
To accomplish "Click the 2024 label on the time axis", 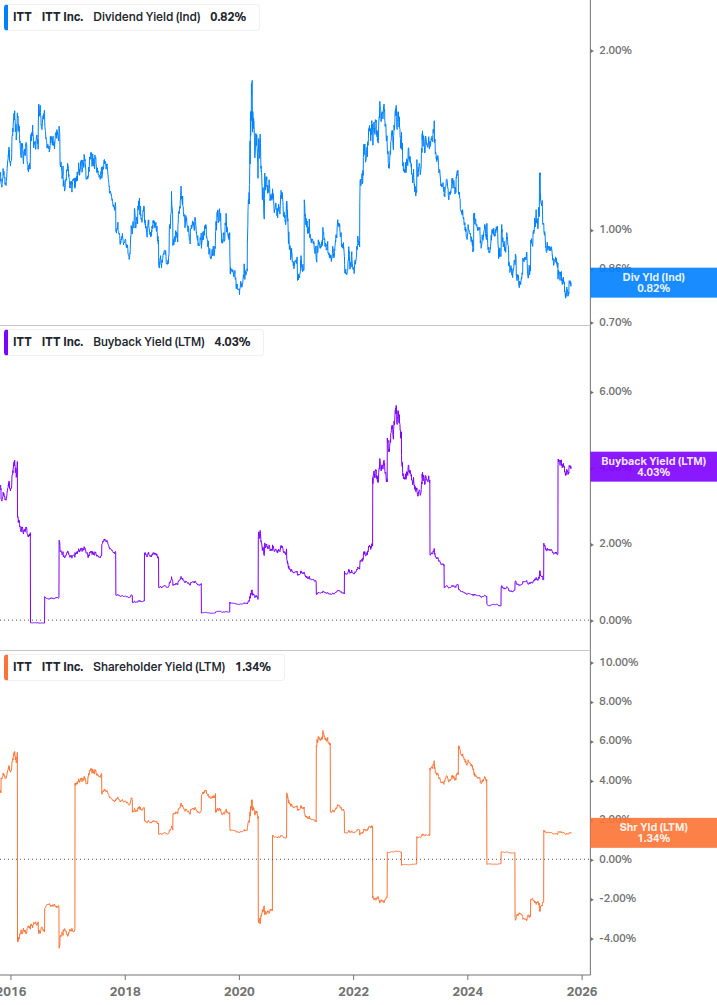I will tap(468, 991).
